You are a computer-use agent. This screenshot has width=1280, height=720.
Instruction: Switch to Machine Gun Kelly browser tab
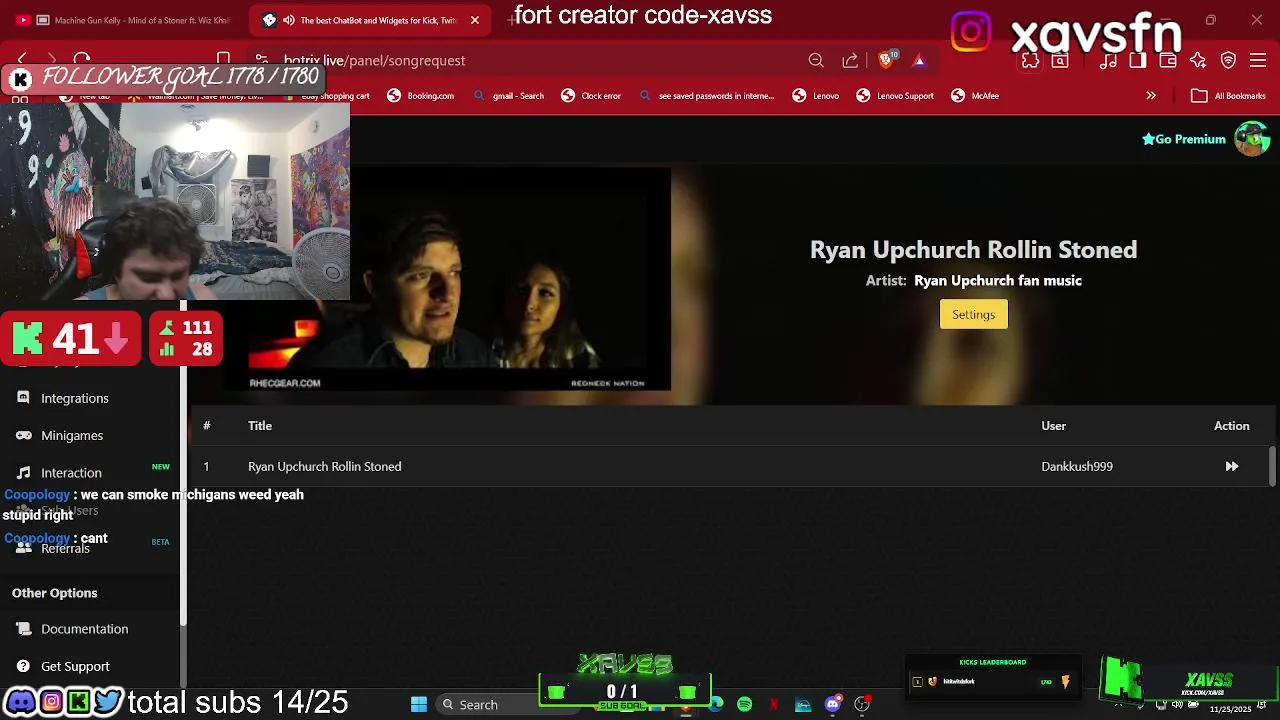124,20
